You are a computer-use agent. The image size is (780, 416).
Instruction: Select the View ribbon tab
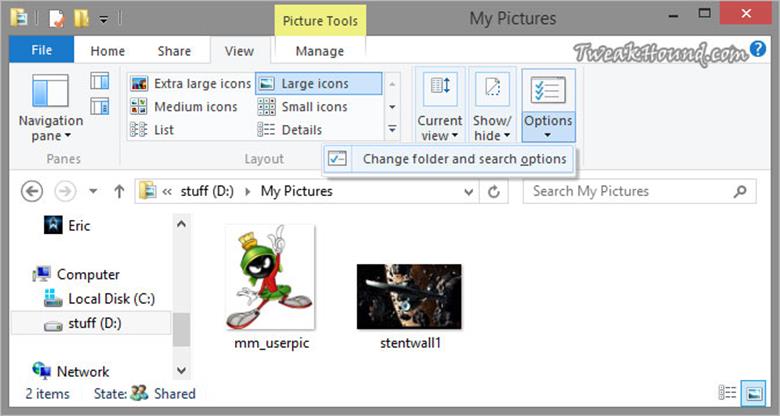[239, 51]
